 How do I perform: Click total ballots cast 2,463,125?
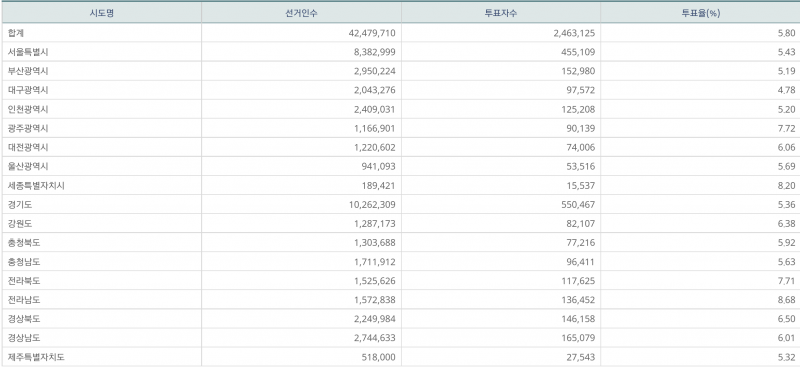tap(574, 33)
